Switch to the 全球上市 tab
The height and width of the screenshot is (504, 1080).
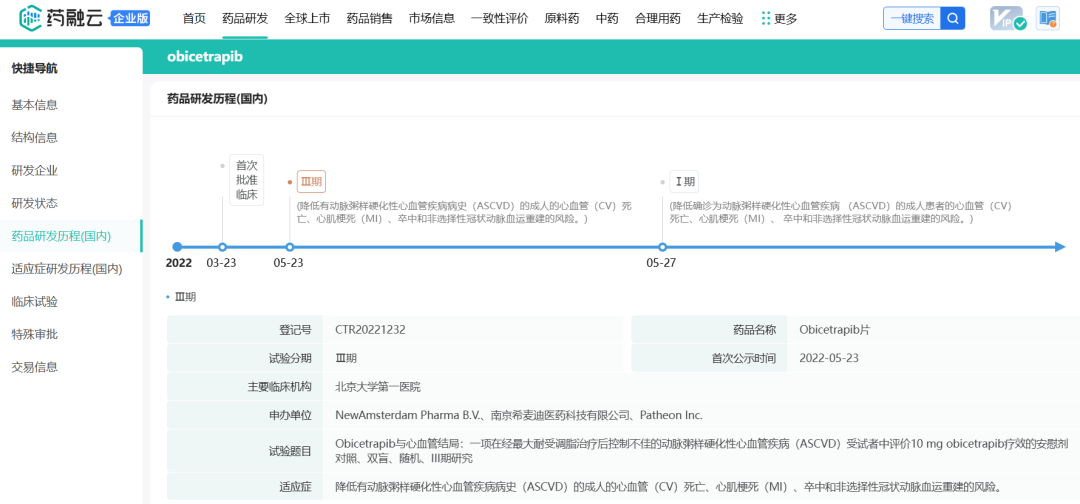point(307,18)
